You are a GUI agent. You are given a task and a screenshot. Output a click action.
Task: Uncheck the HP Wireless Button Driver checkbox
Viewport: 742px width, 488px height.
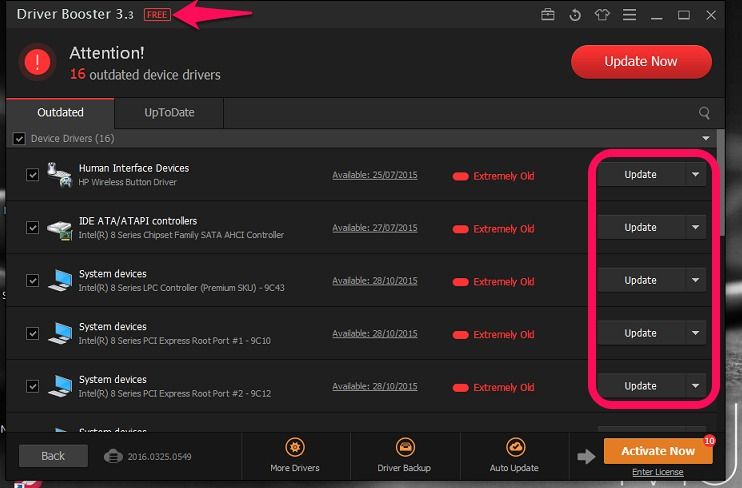(32, 175)
